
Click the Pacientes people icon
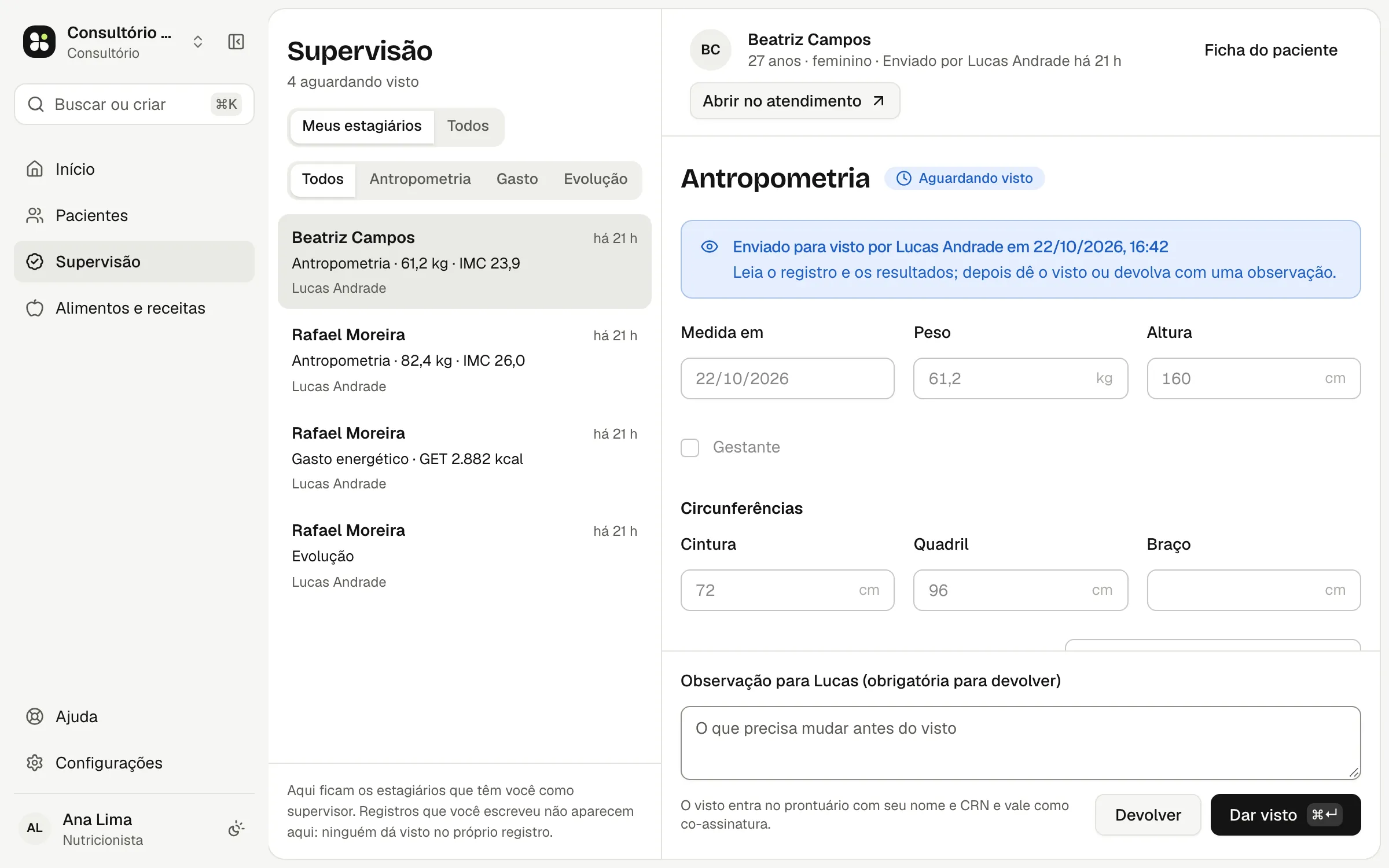(35, 215)
